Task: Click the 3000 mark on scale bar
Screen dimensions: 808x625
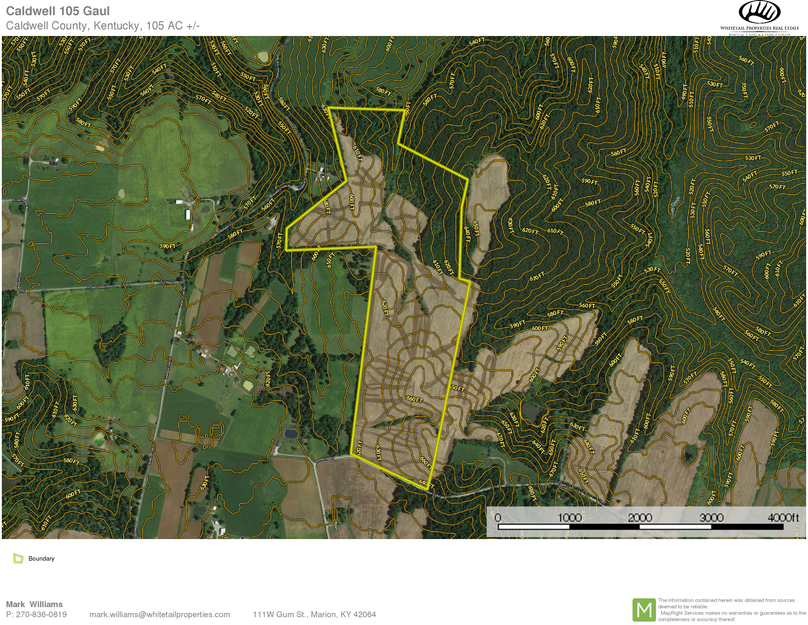Action: [711, 517]
